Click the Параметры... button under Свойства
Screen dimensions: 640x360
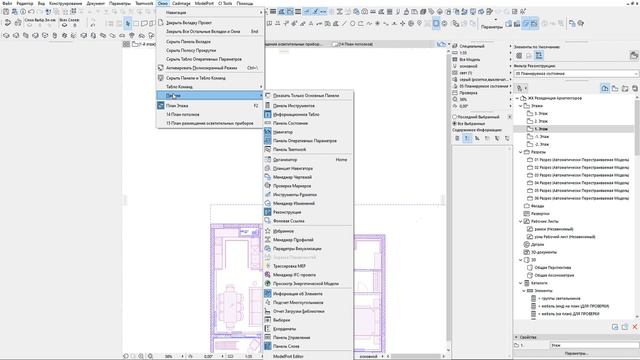(x=576, y=353)
